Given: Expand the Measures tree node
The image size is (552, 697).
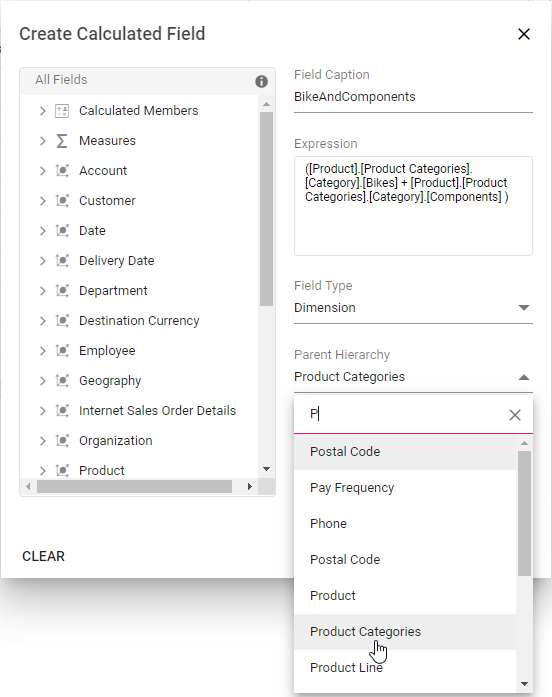Looking at the screenshot, I should pos(42,141).
